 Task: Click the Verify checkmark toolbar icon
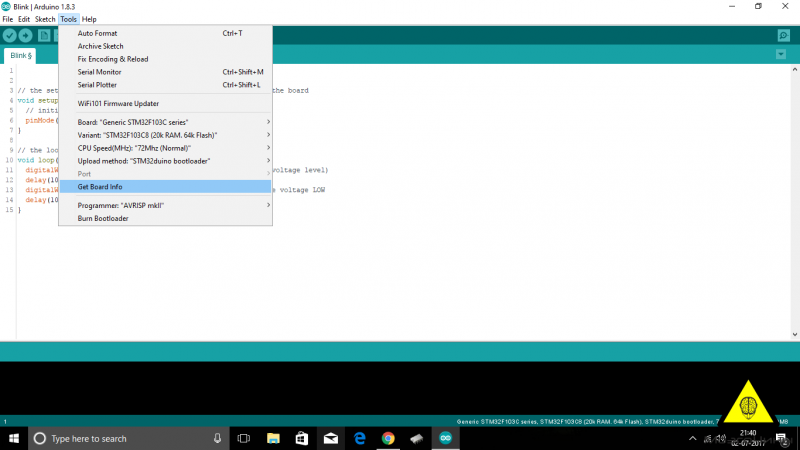click(x=9, y=35)
